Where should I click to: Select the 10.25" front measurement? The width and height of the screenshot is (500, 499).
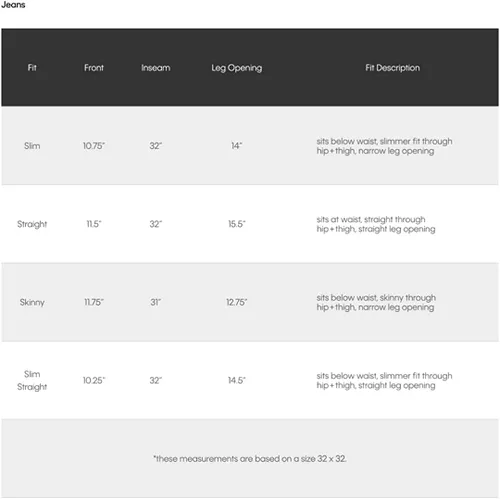[94, 380]
